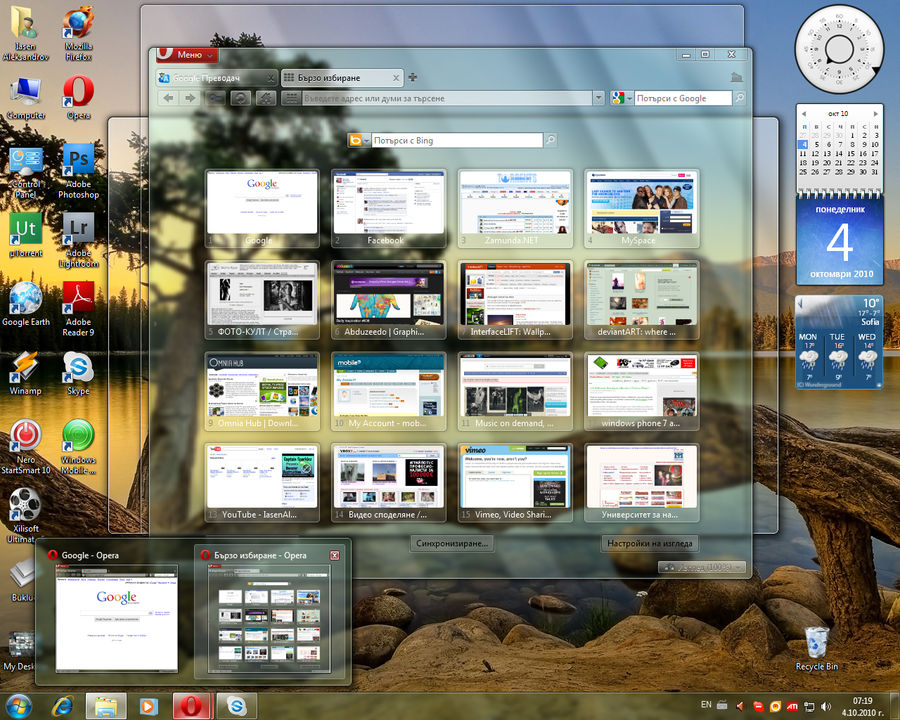Go to next month in calendar gadget
Viewport: 900px width, 720px height.
[x=875, y=114]
